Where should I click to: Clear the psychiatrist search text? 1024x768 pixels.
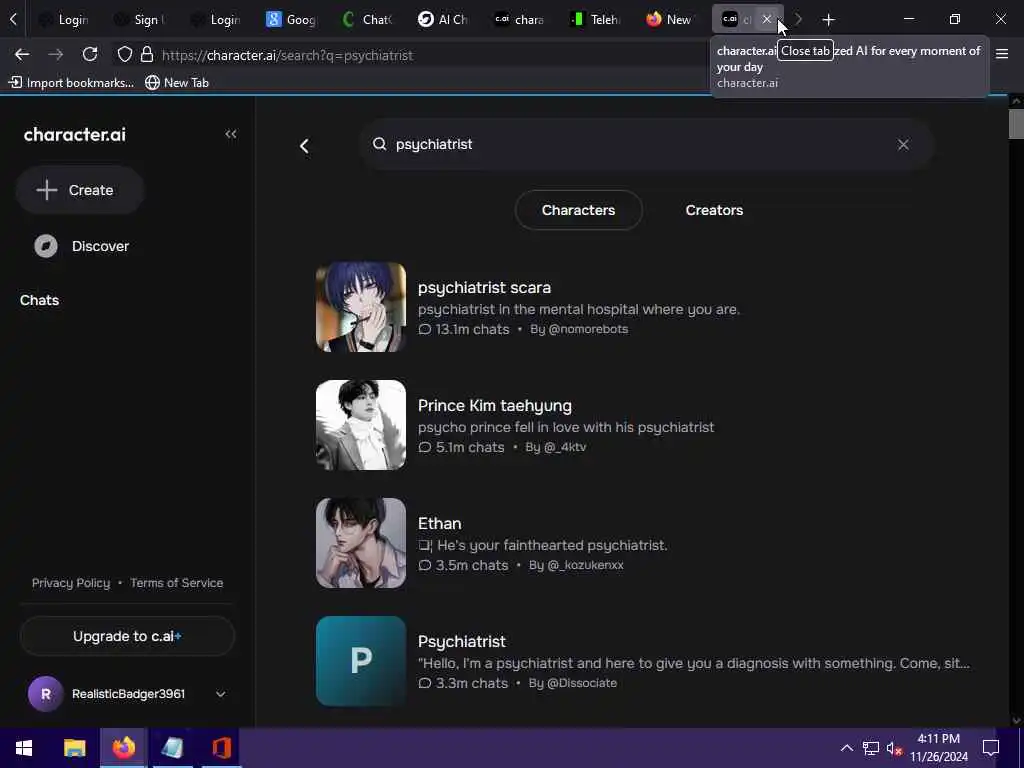click(x=903, y=144)
